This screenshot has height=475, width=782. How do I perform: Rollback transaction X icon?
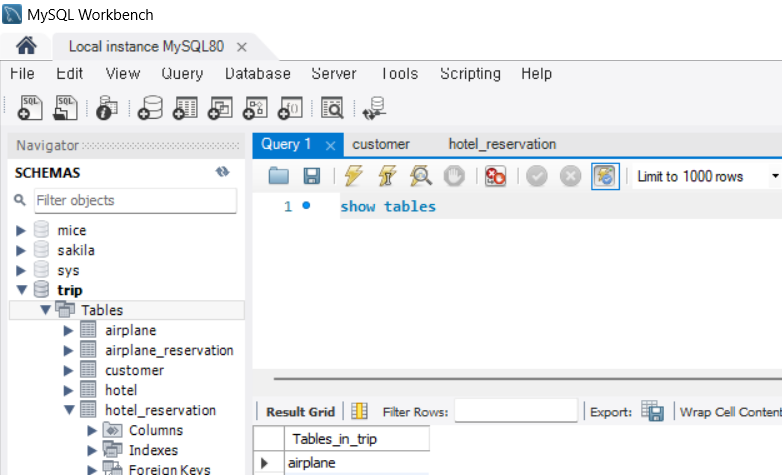[570, 176]
